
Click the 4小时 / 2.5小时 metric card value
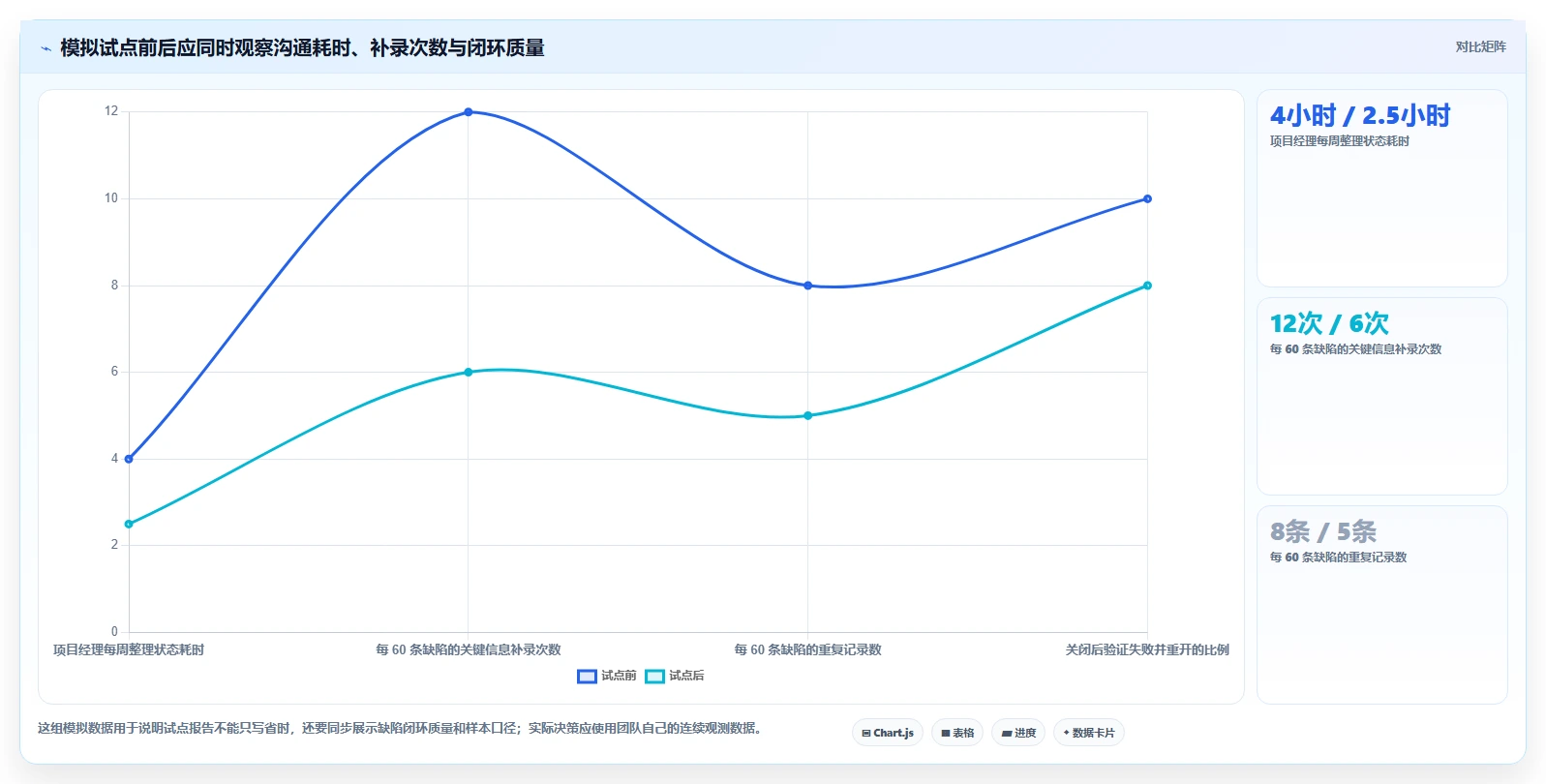pos(1360,116)
